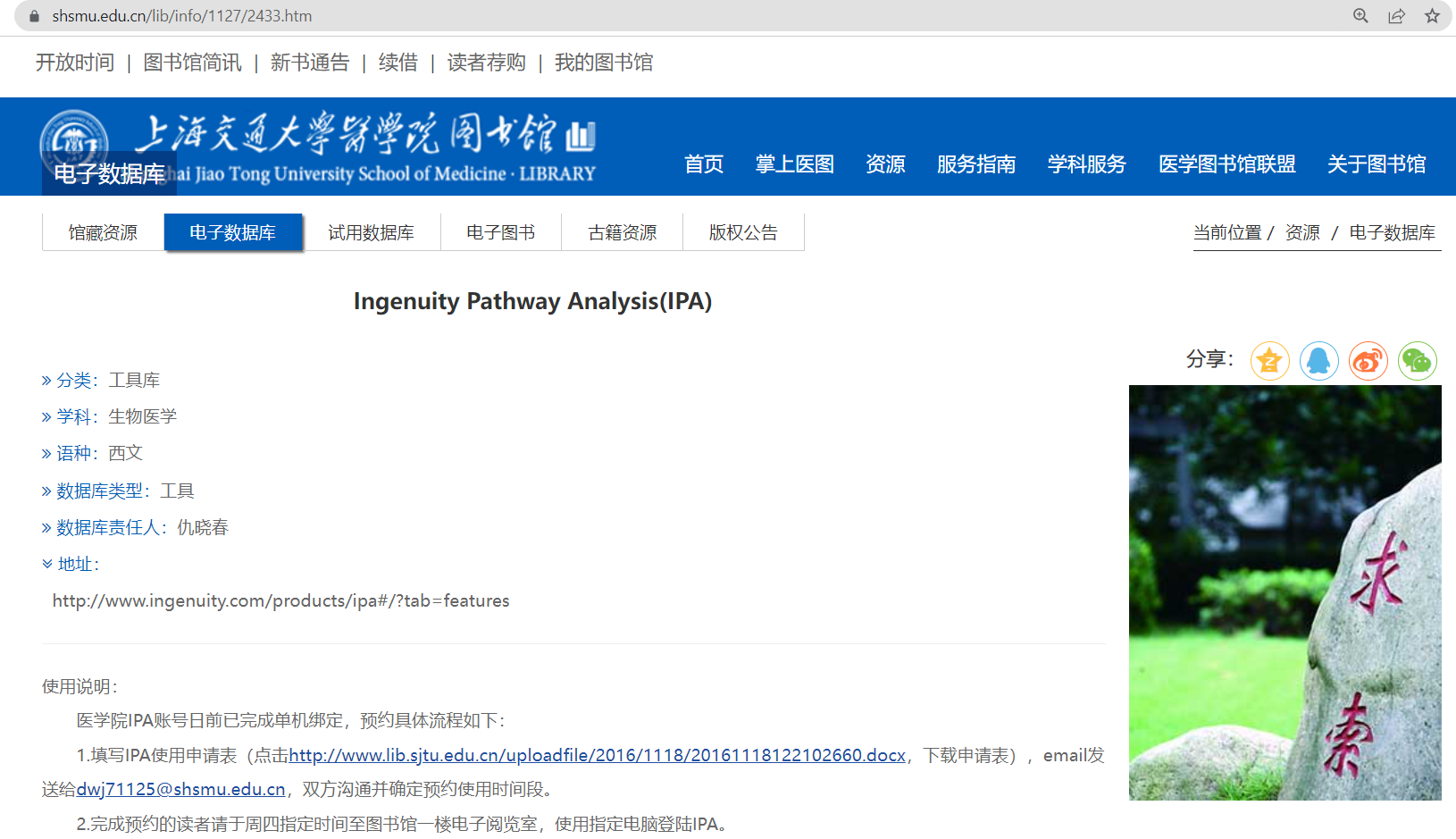Bookmark this page with the star icon
The height and width of the screenshot is (839, 1456).
coord(1432,16)
